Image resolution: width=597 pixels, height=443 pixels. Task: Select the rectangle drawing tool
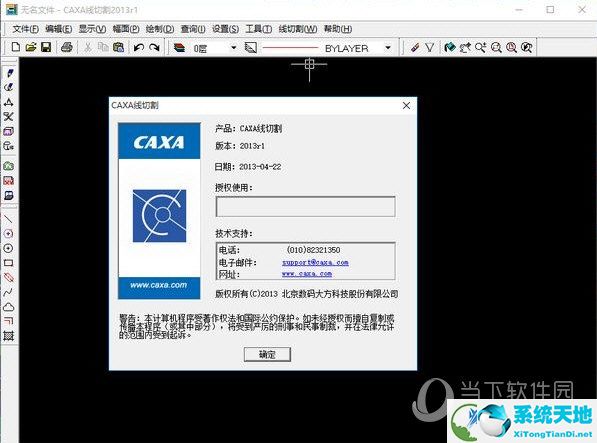[9, 263]
